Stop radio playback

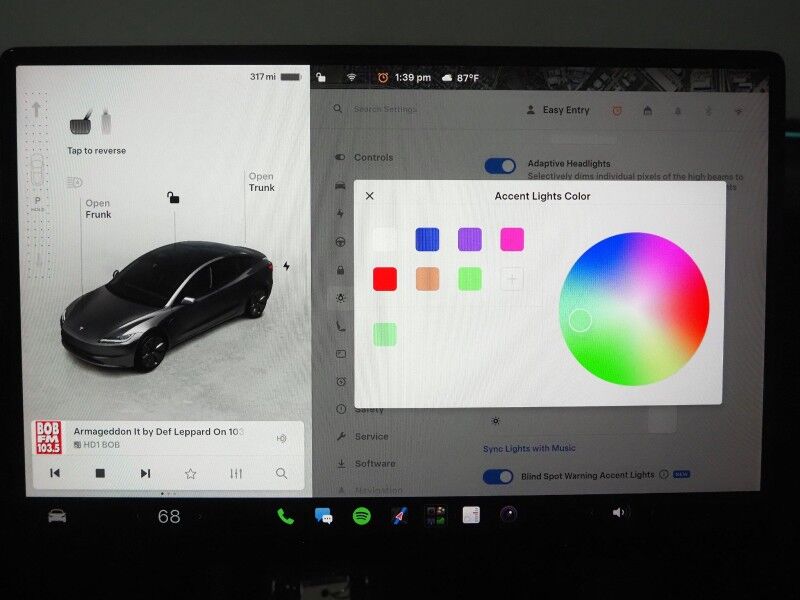(100, 473)
